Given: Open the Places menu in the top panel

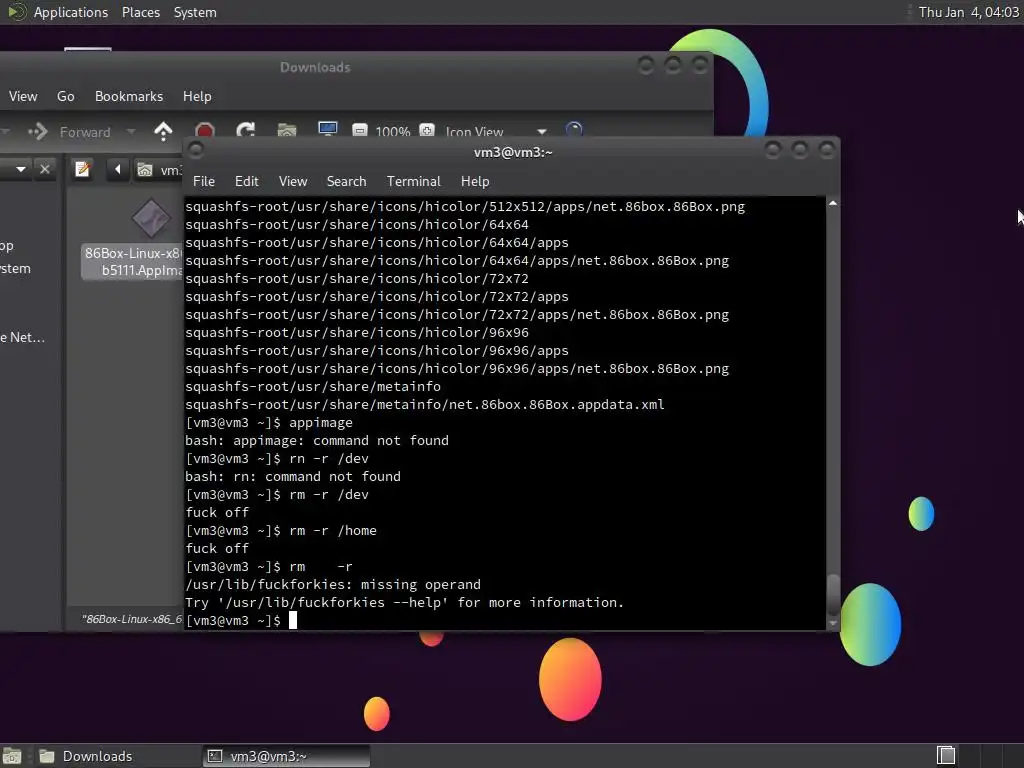Looking at the screenshot, I should (140, 12).
